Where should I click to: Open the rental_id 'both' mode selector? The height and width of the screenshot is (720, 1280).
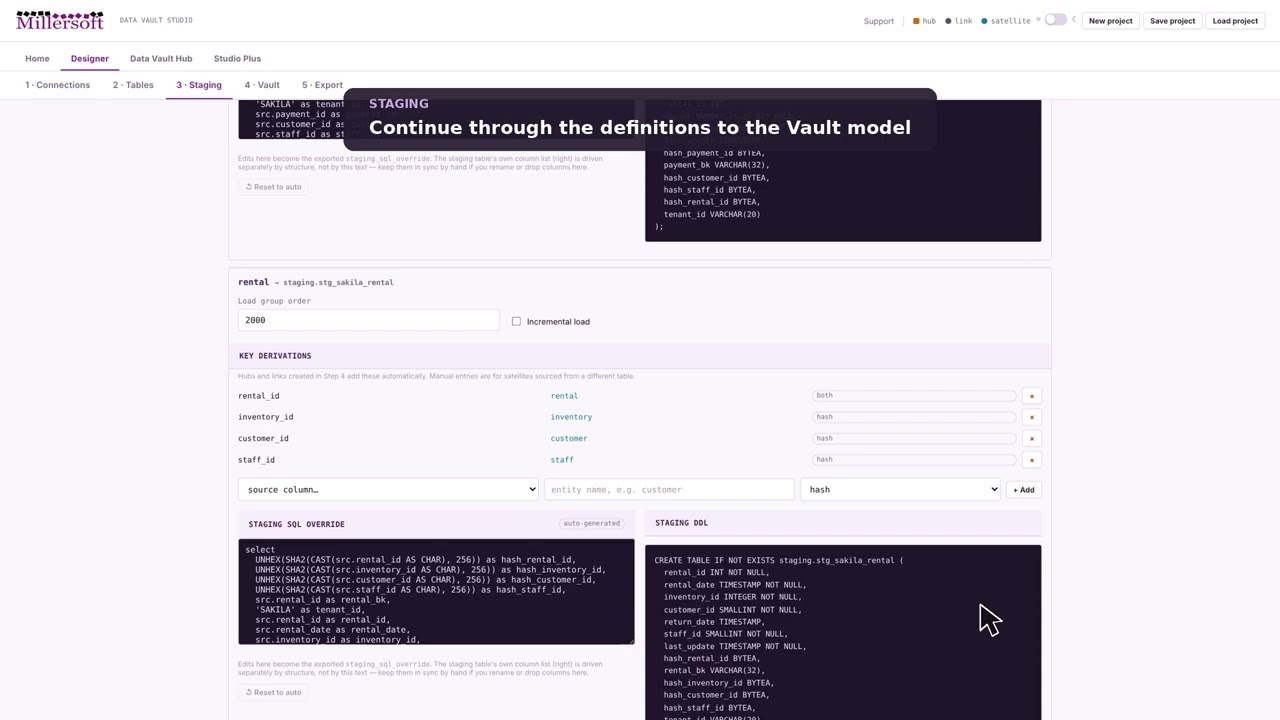click(915, 396)
